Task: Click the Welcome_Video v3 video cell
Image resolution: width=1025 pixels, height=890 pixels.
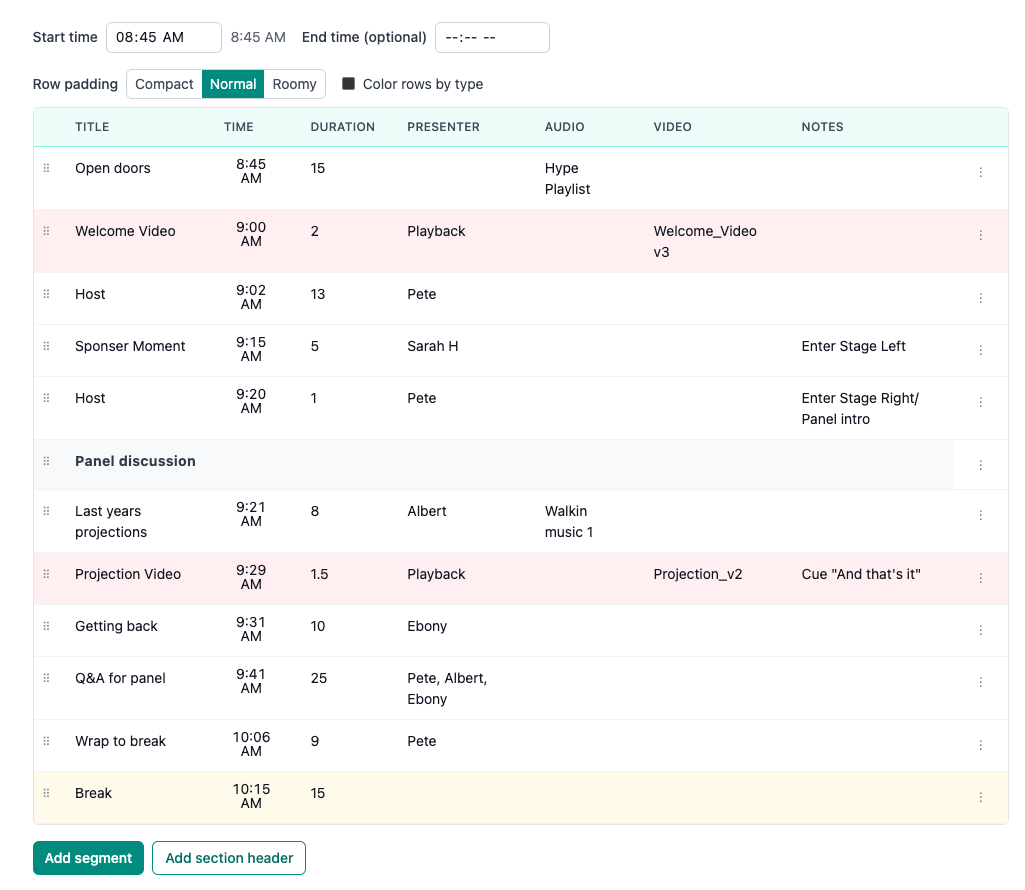Action: (x=705, y=241)
